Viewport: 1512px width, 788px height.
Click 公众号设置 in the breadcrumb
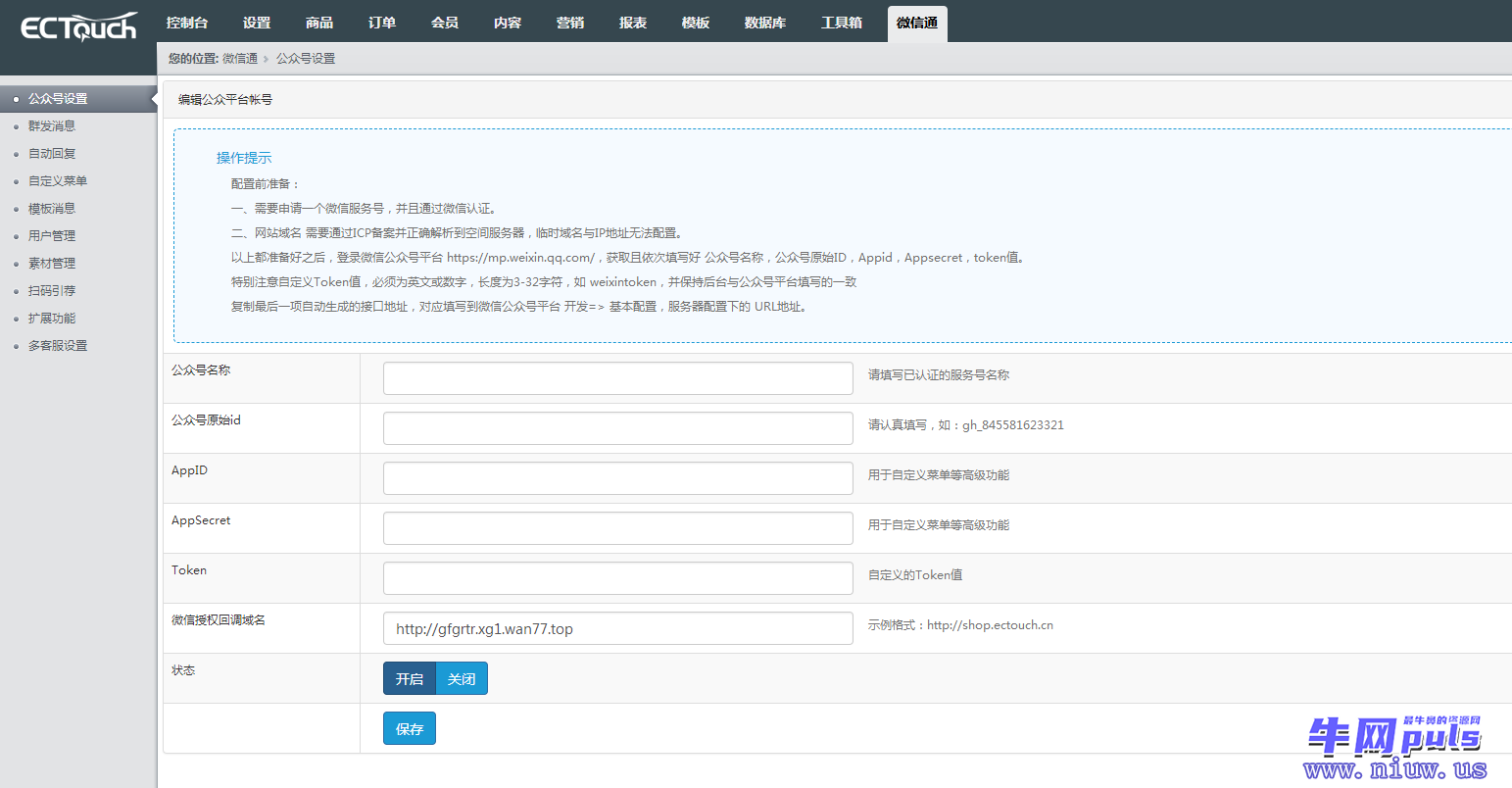click(x=306, y=59)
